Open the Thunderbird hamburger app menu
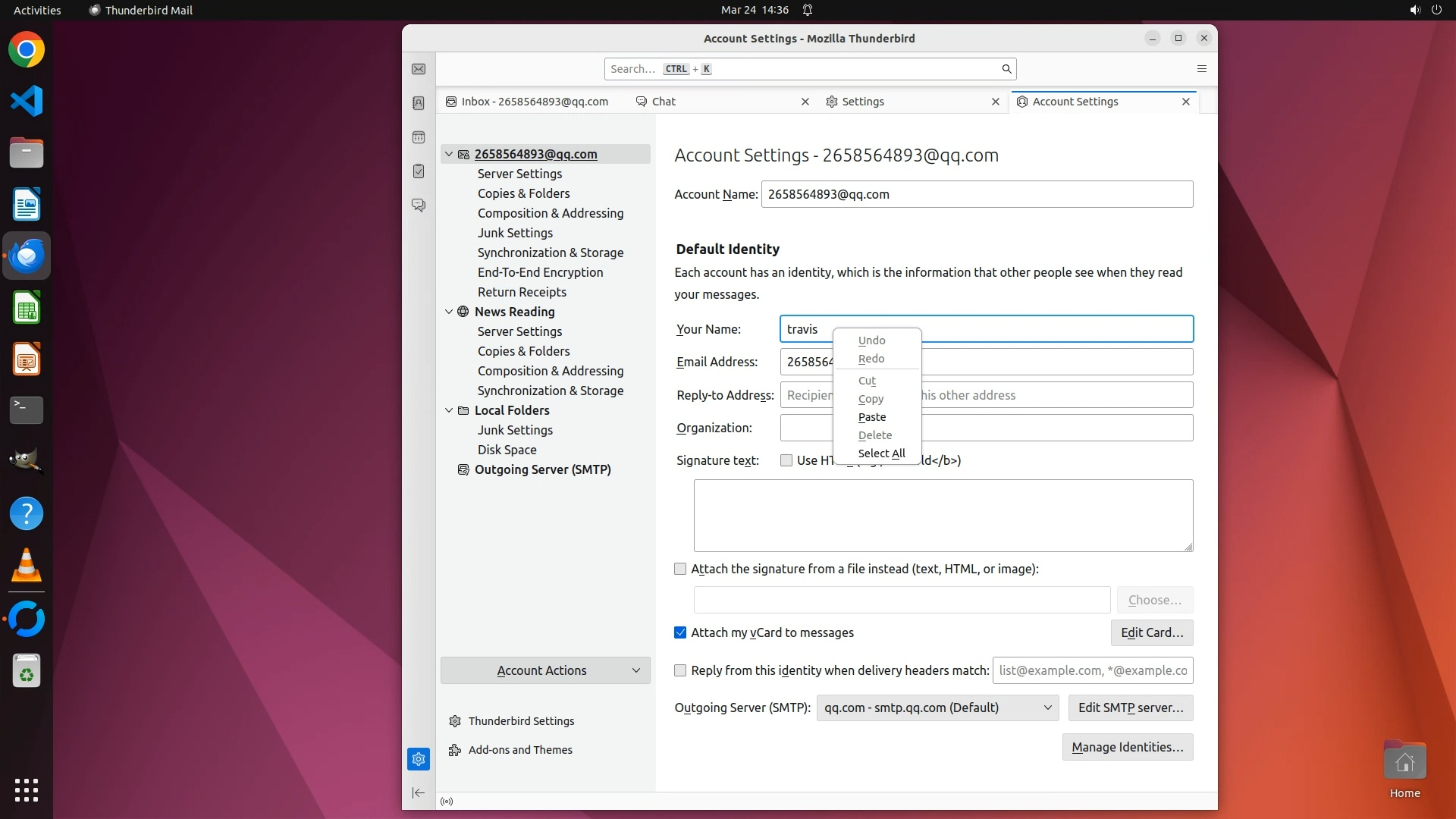The image size is (1456, 819). (x=1202, y=69)
